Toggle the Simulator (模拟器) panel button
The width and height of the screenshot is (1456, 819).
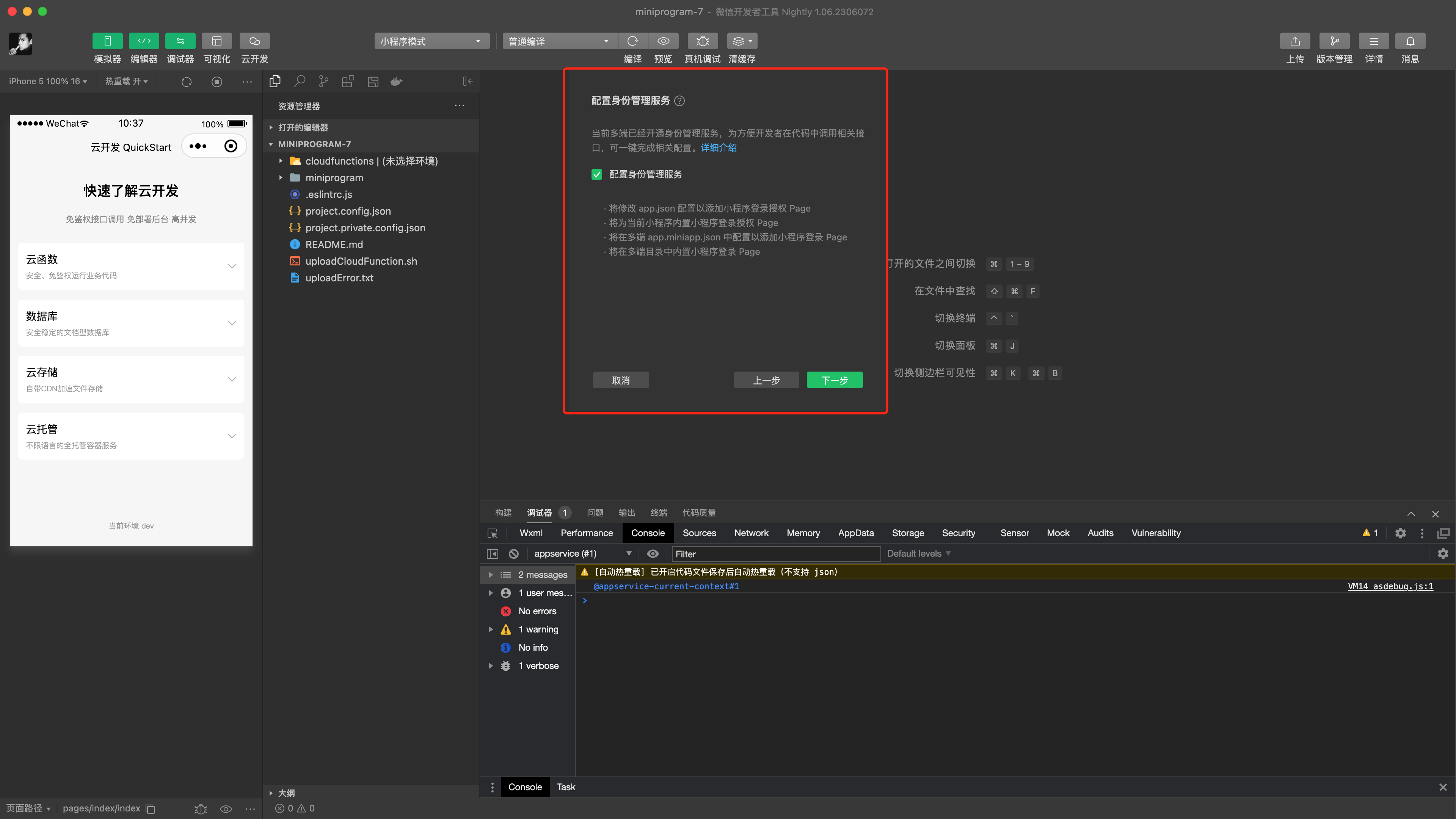coord(107,41)
